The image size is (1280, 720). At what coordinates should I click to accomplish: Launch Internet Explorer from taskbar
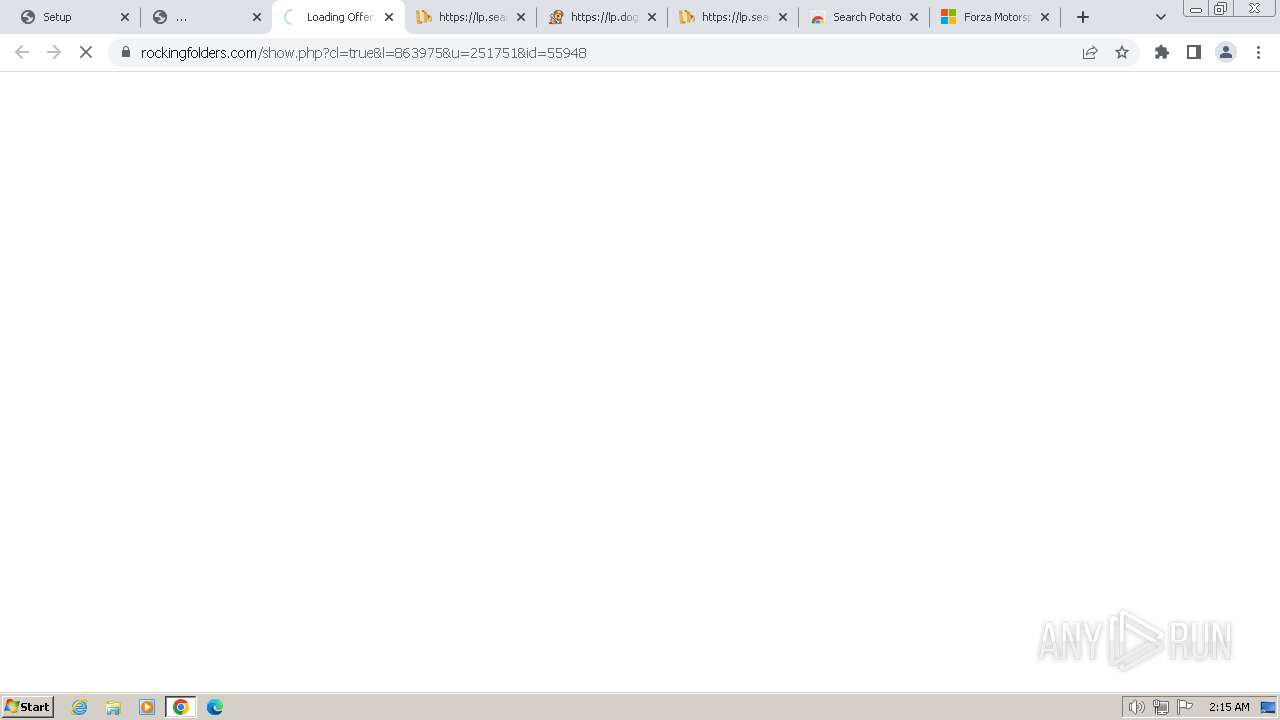(x=80, y=707)
